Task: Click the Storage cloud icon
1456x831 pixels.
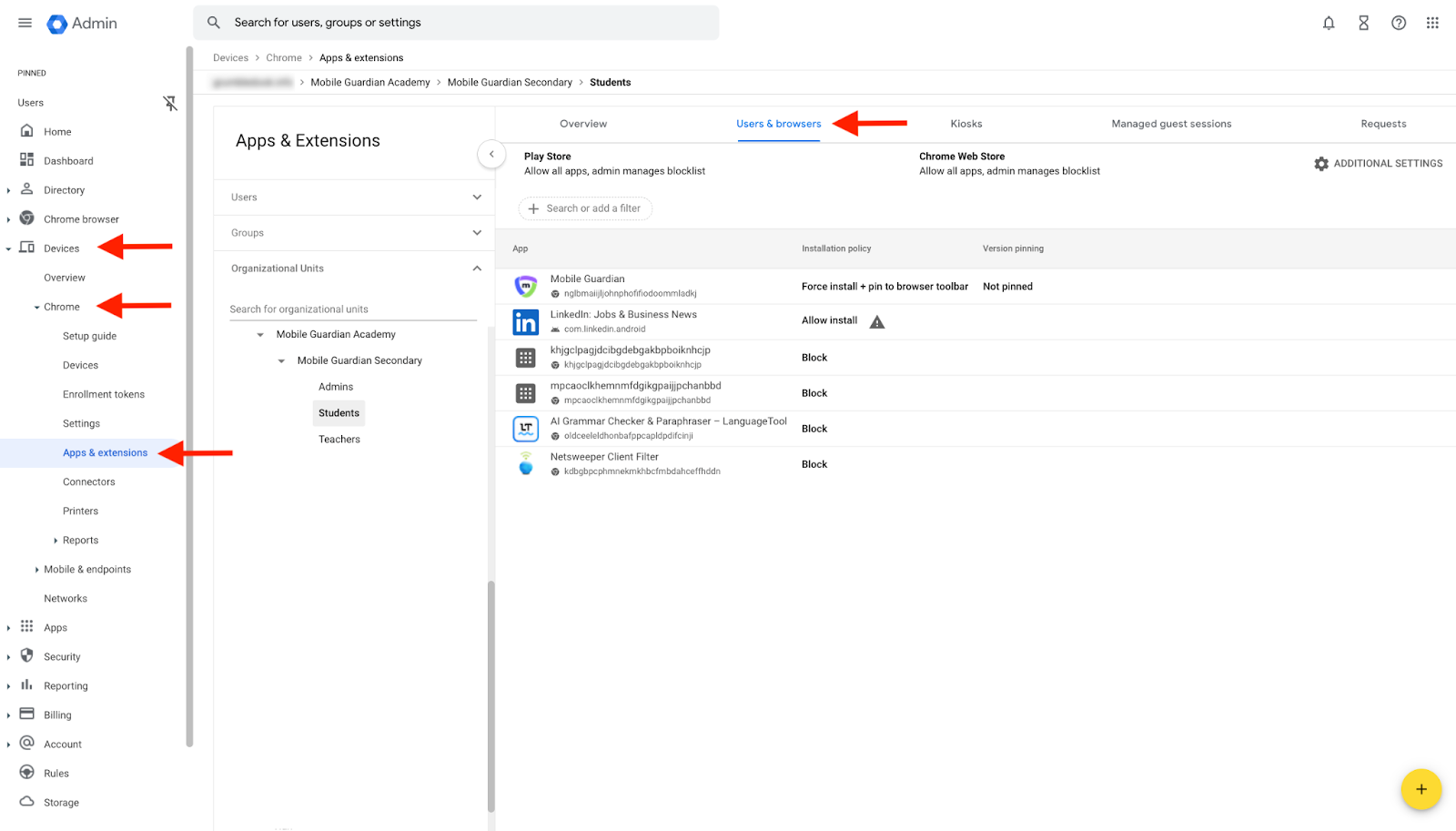Action: [x=27, y=801]
